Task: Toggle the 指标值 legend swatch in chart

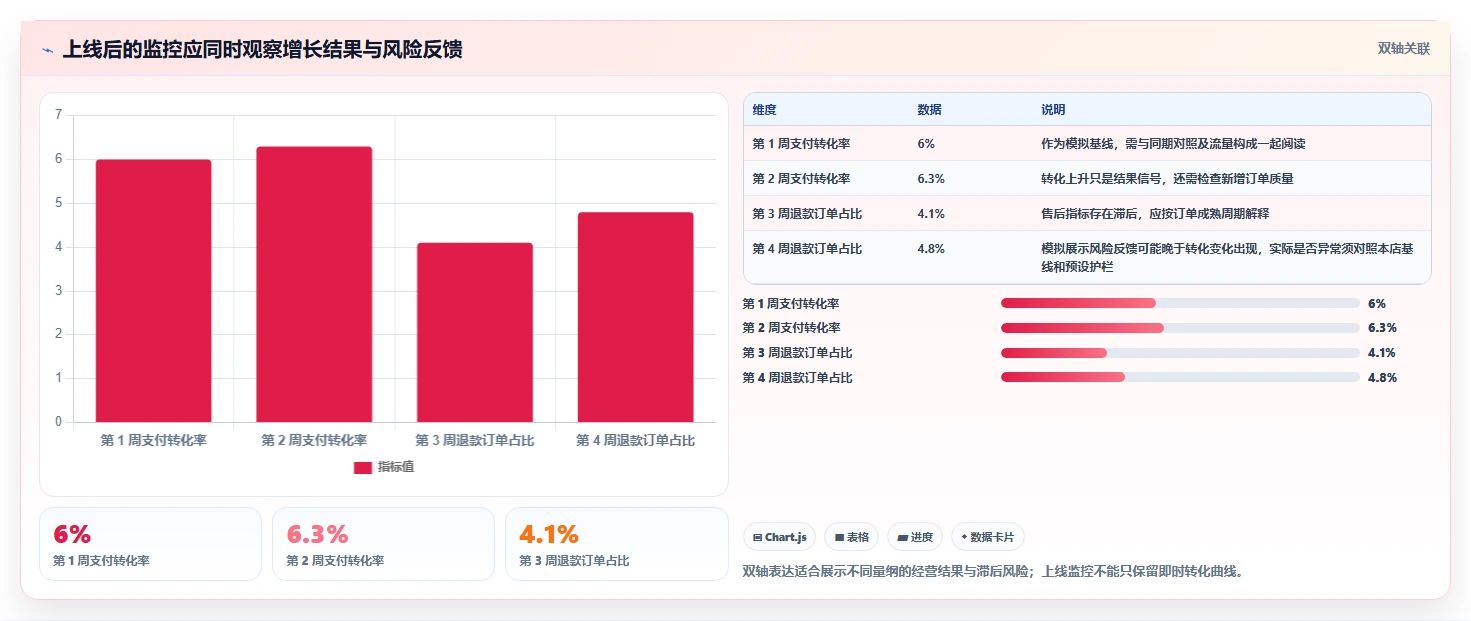Action: coord(363,467)
